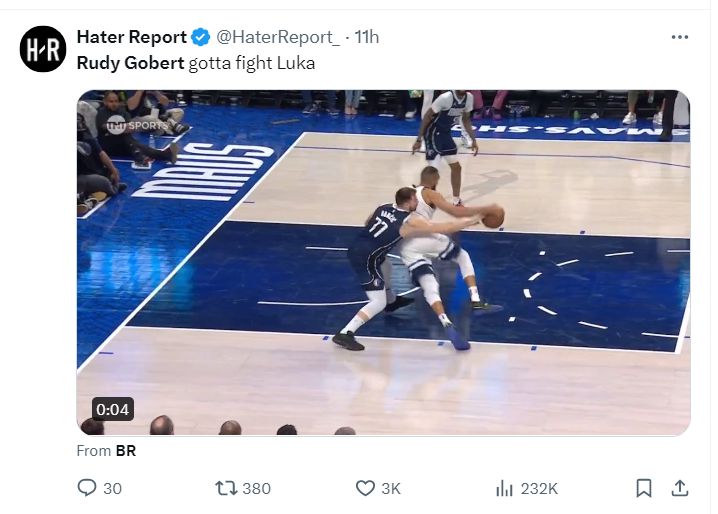Viewport: 718px width, 514px height.
Task: Like the post with the heart icon
Action: point(366,488)
